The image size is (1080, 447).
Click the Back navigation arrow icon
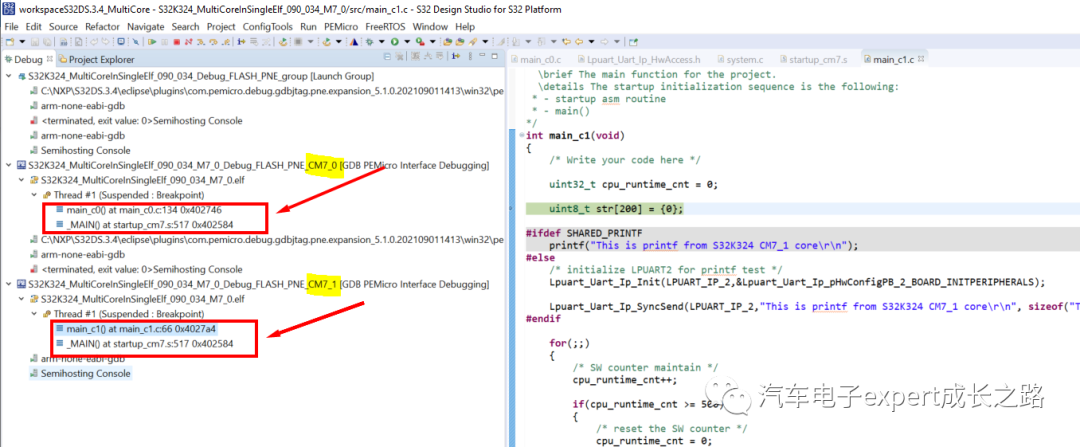[579, 41]
